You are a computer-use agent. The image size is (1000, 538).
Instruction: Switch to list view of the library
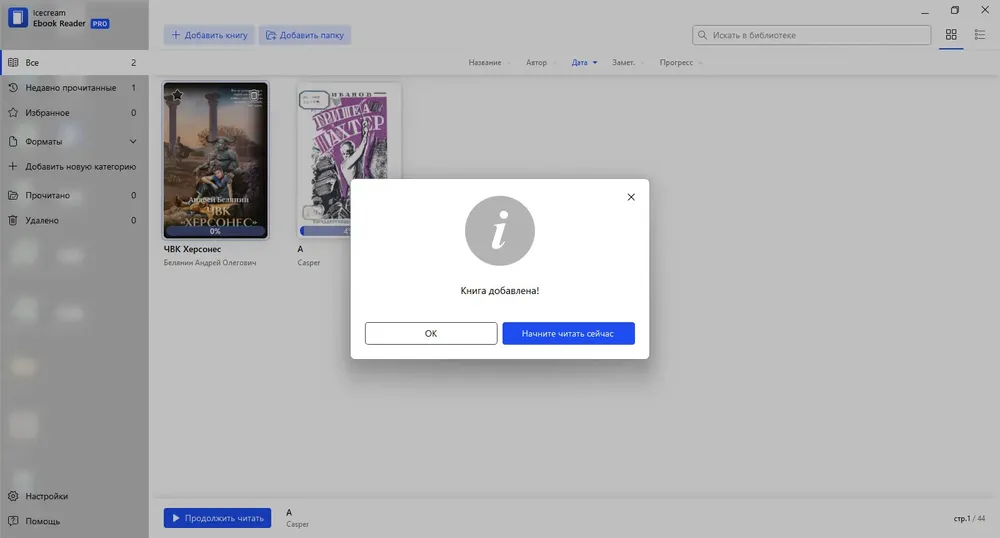click(979, 35)
